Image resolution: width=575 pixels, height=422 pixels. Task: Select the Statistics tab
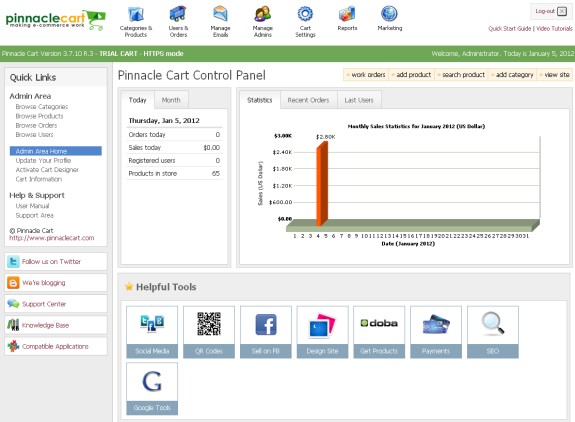click(260, 100)
